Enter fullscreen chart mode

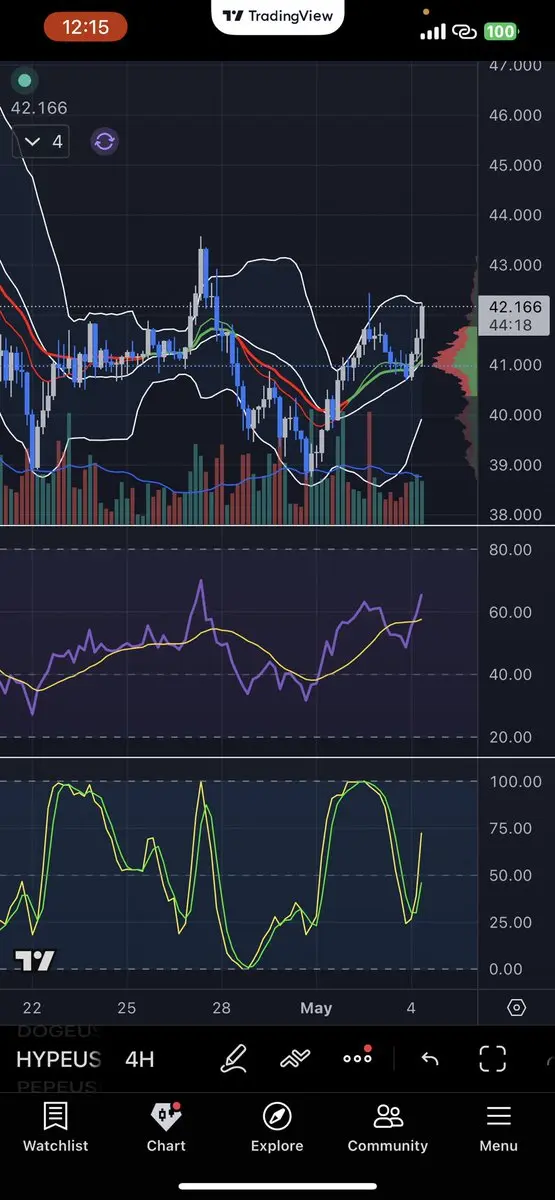coord(493,1059)
